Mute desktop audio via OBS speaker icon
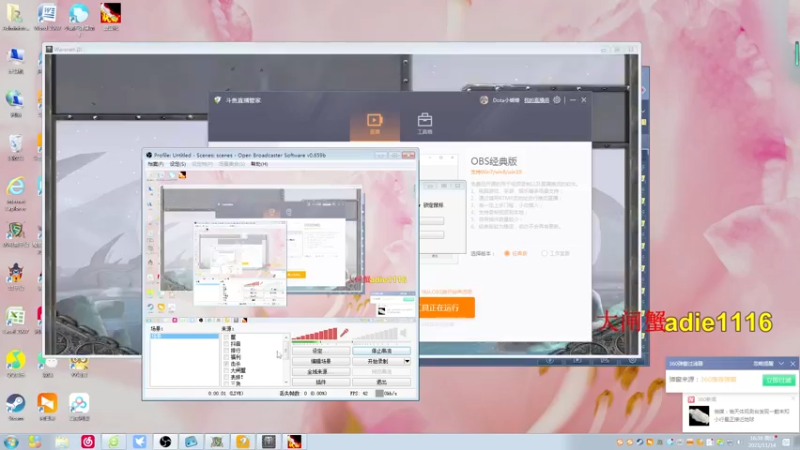This screenshot has height=450, width=800. point(403,333)
